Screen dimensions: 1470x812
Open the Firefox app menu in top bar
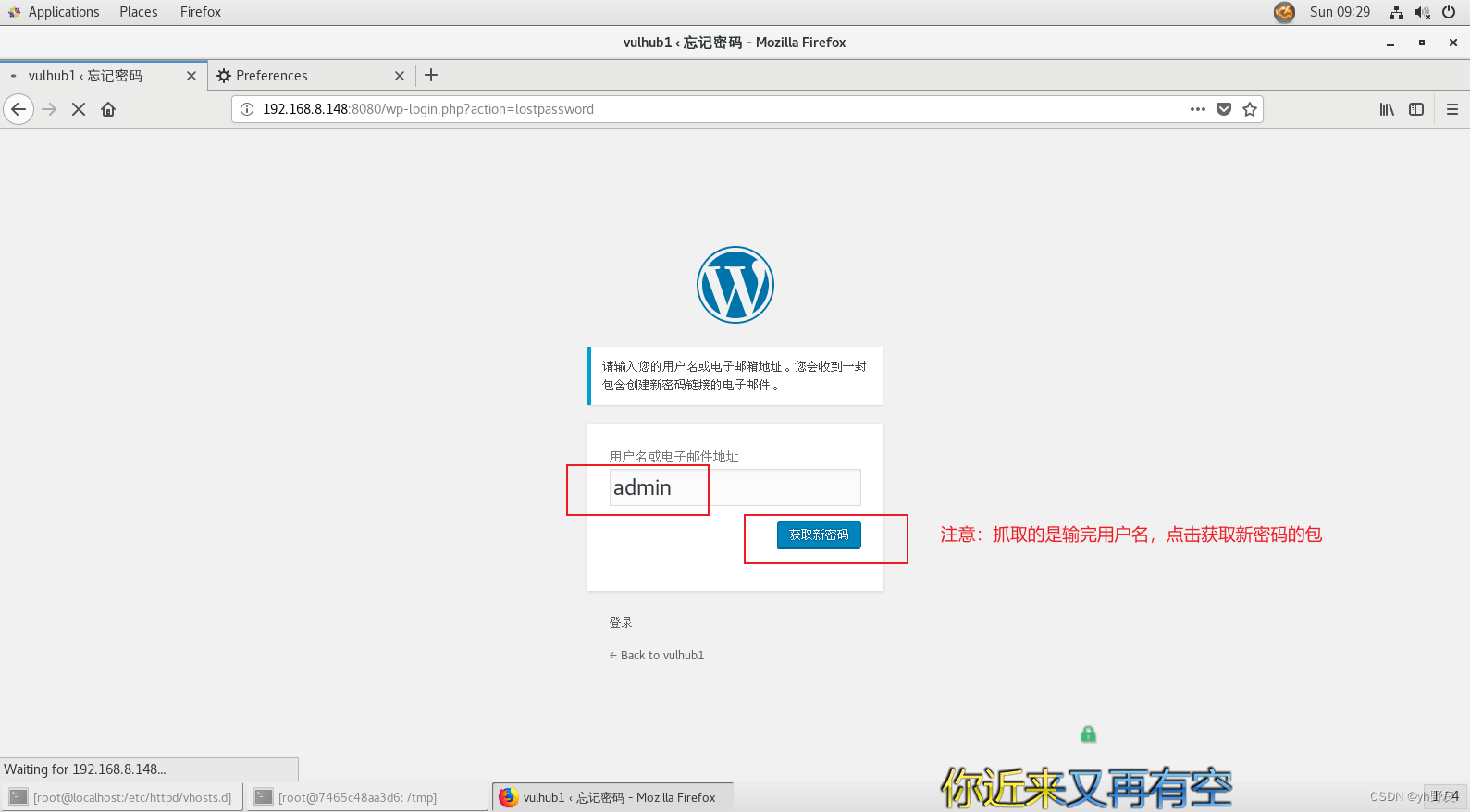(201, 12)
